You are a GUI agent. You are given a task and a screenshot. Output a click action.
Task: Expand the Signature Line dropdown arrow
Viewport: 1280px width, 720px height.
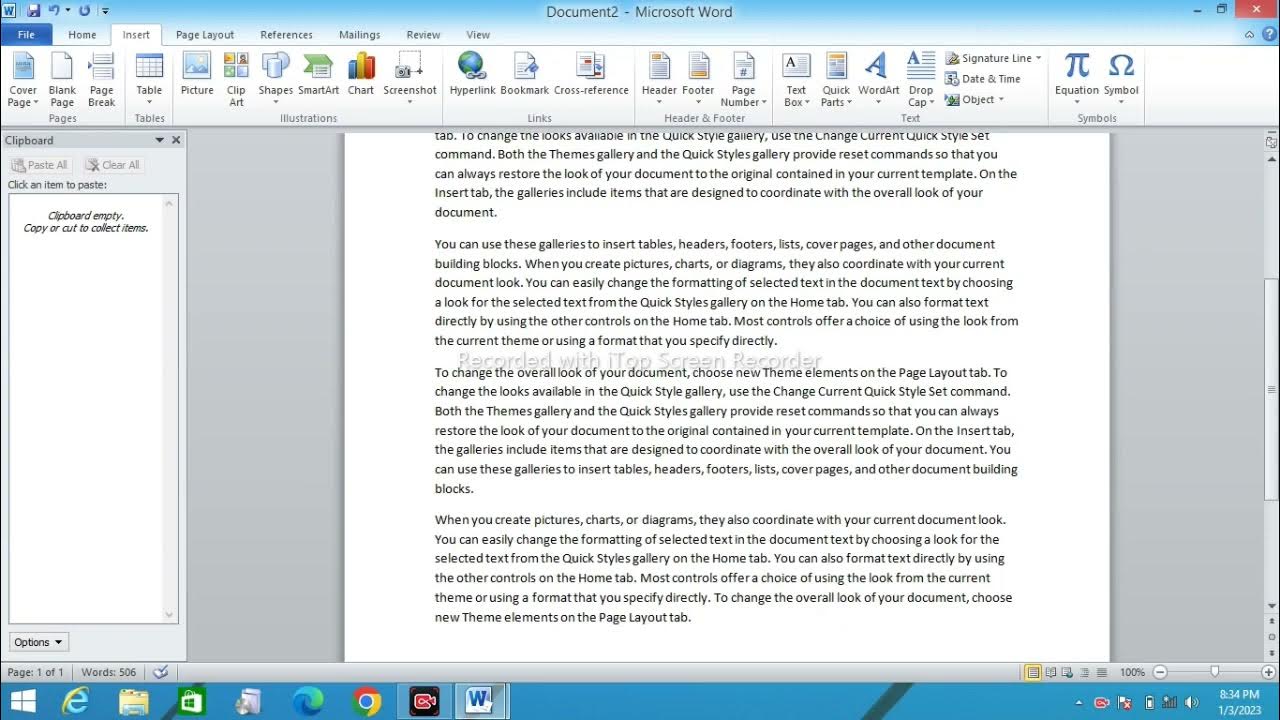pos(1038,58)
